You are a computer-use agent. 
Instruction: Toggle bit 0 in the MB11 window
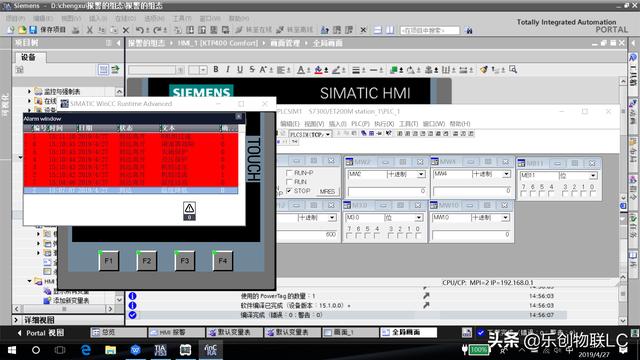pos(593,193)
